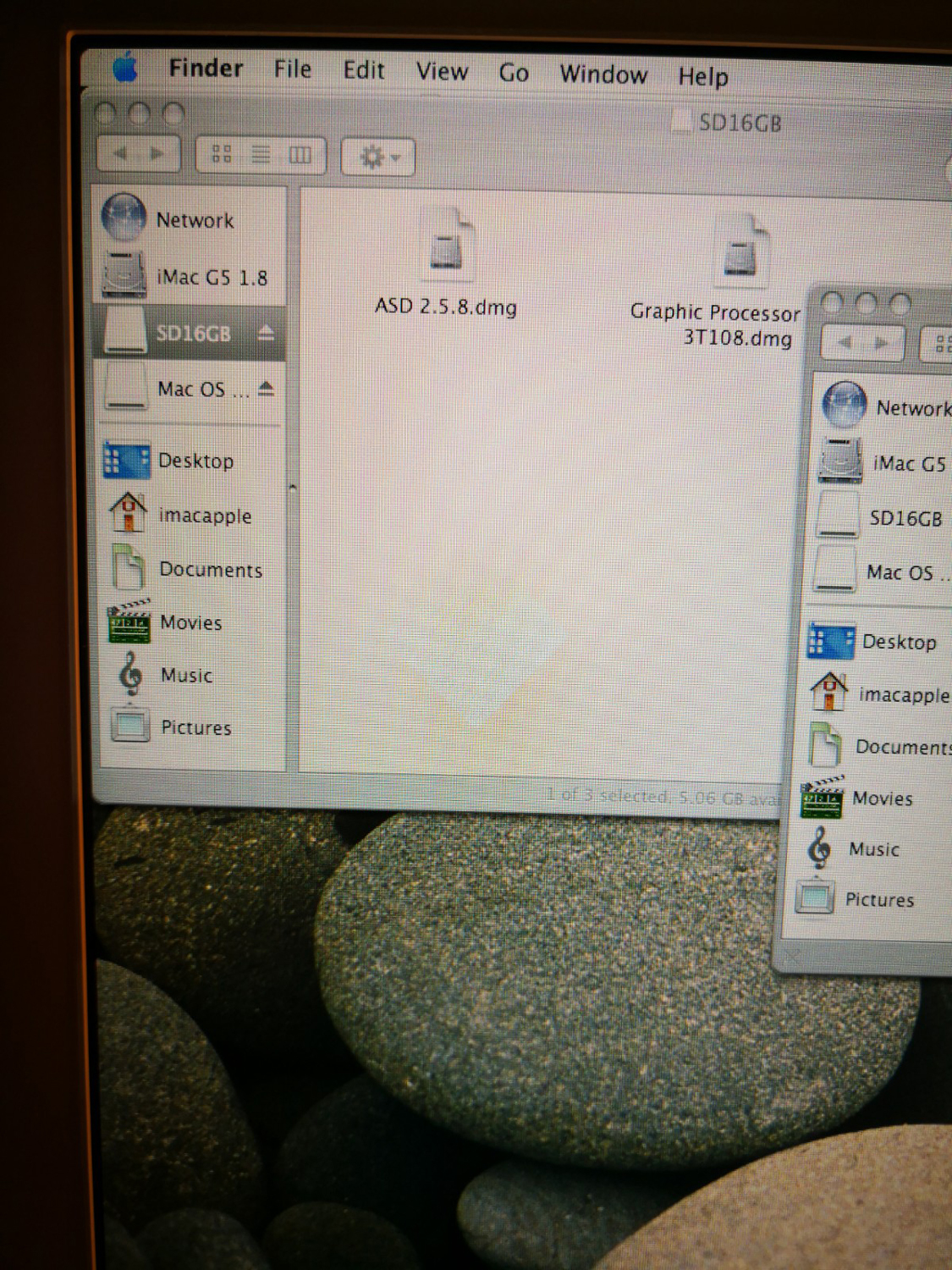Minimize the SD16GB Finder window
This screenshot has width=952, height=1270.
pos(139,113)
